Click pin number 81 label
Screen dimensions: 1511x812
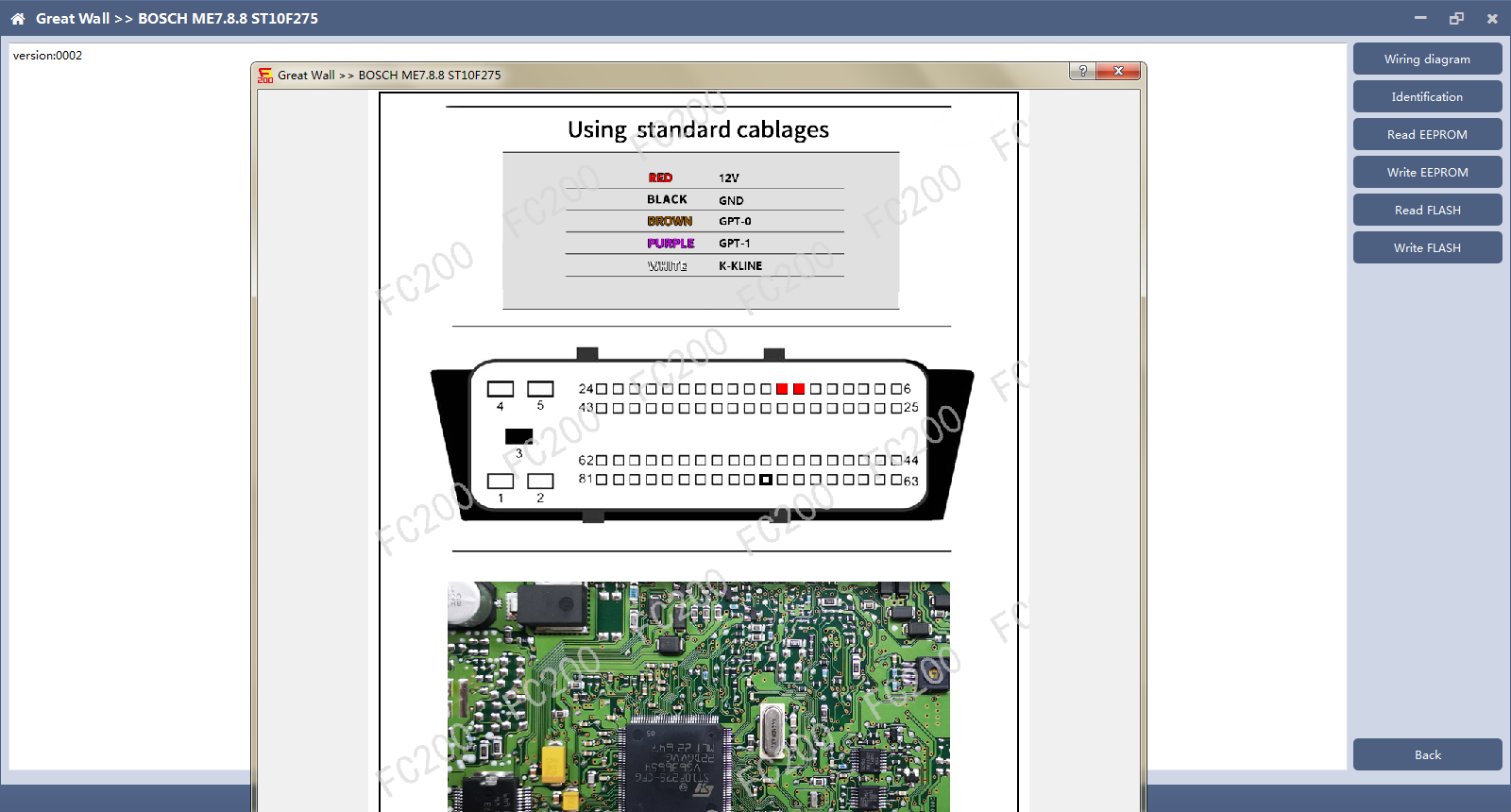point(586,479)
